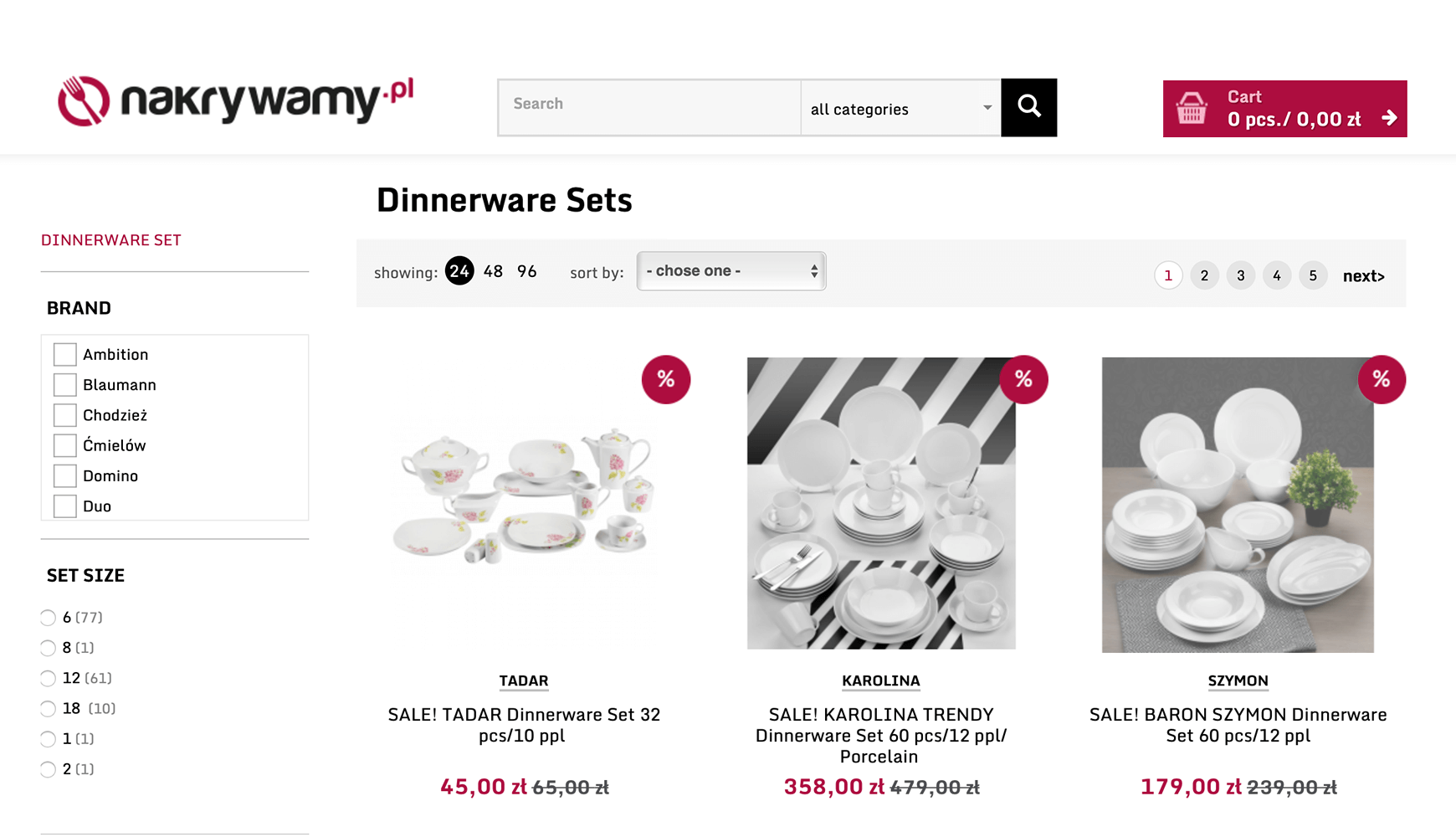1456x837 pixels.
Task: Enable the Chodzież brand filter
Action: [x=64, y=415]
